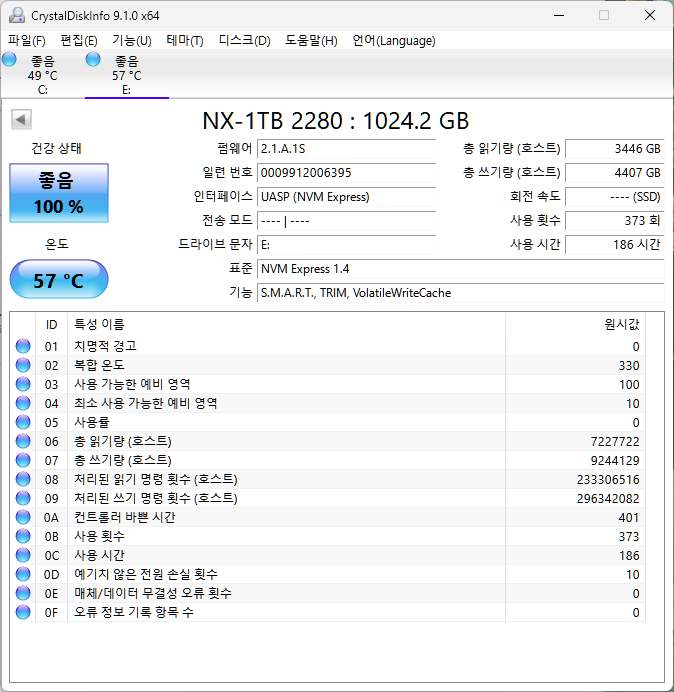
Task: Click status orb for attribute 0B 사용 횟수
Action: (23, 536)
